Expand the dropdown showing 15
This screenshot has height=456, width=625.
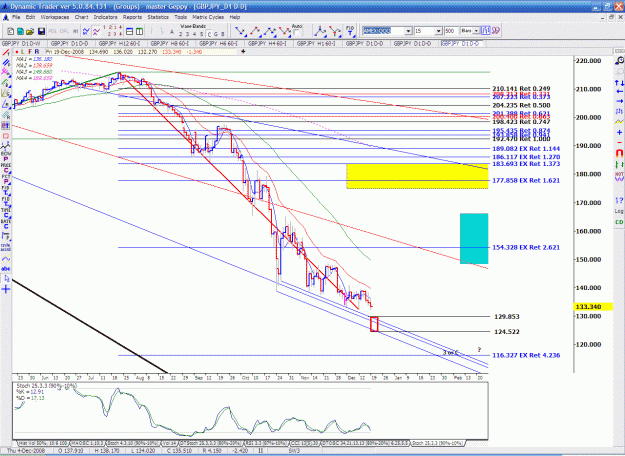pyautogui.click(x=438, y=31)
